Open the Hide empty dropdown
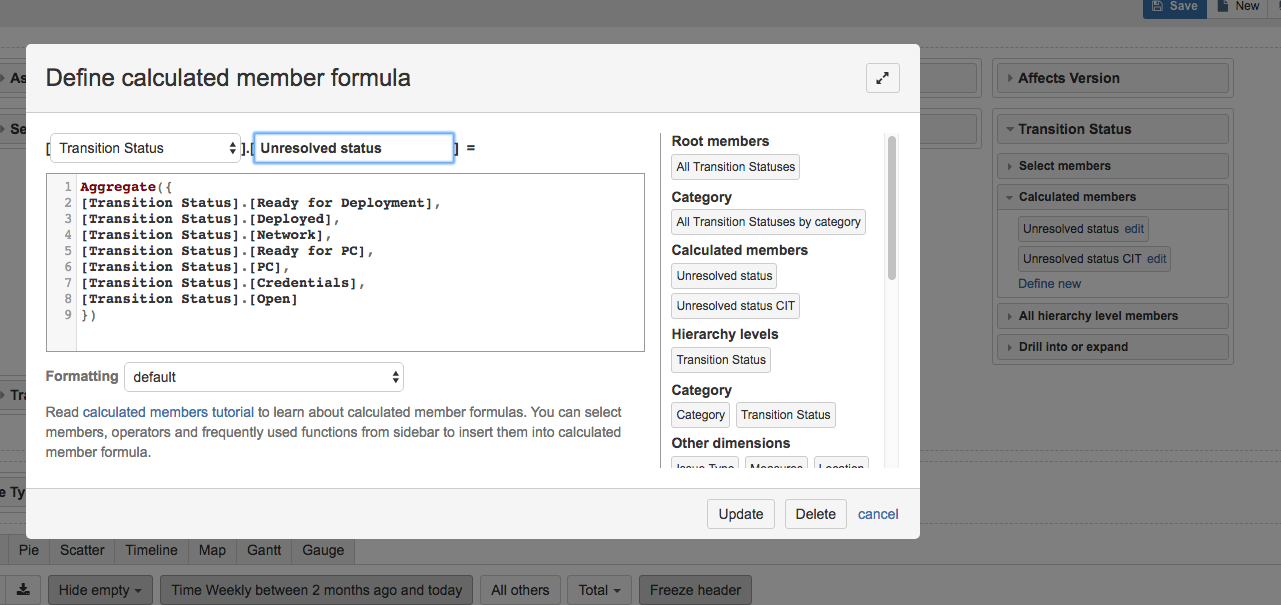The width and height of the screenshot is (1281, 605). click(x=99, y=589)
